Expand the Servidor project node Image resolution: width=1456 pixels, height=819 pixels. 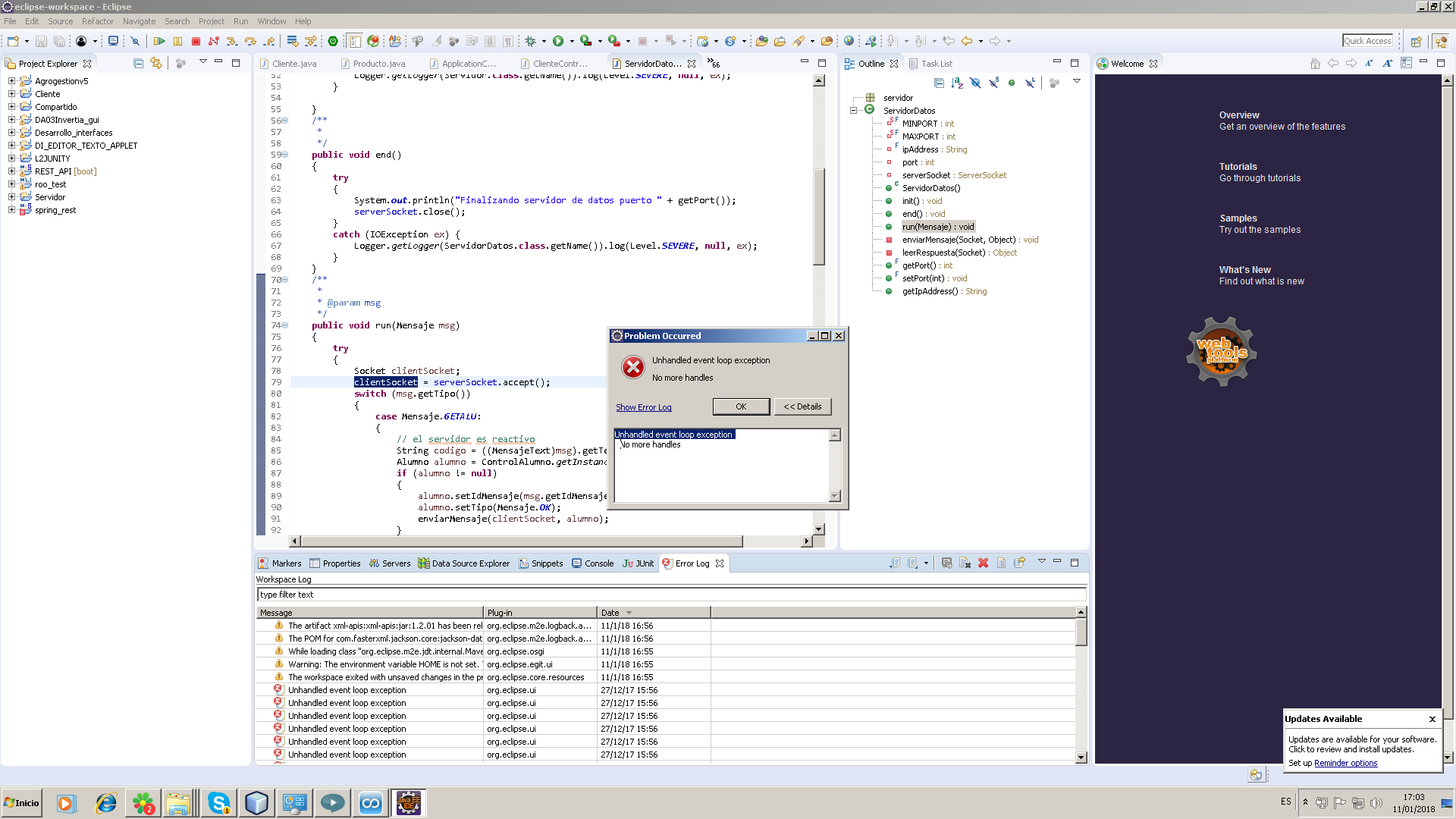pyautogui.click(x=11, y=197)
